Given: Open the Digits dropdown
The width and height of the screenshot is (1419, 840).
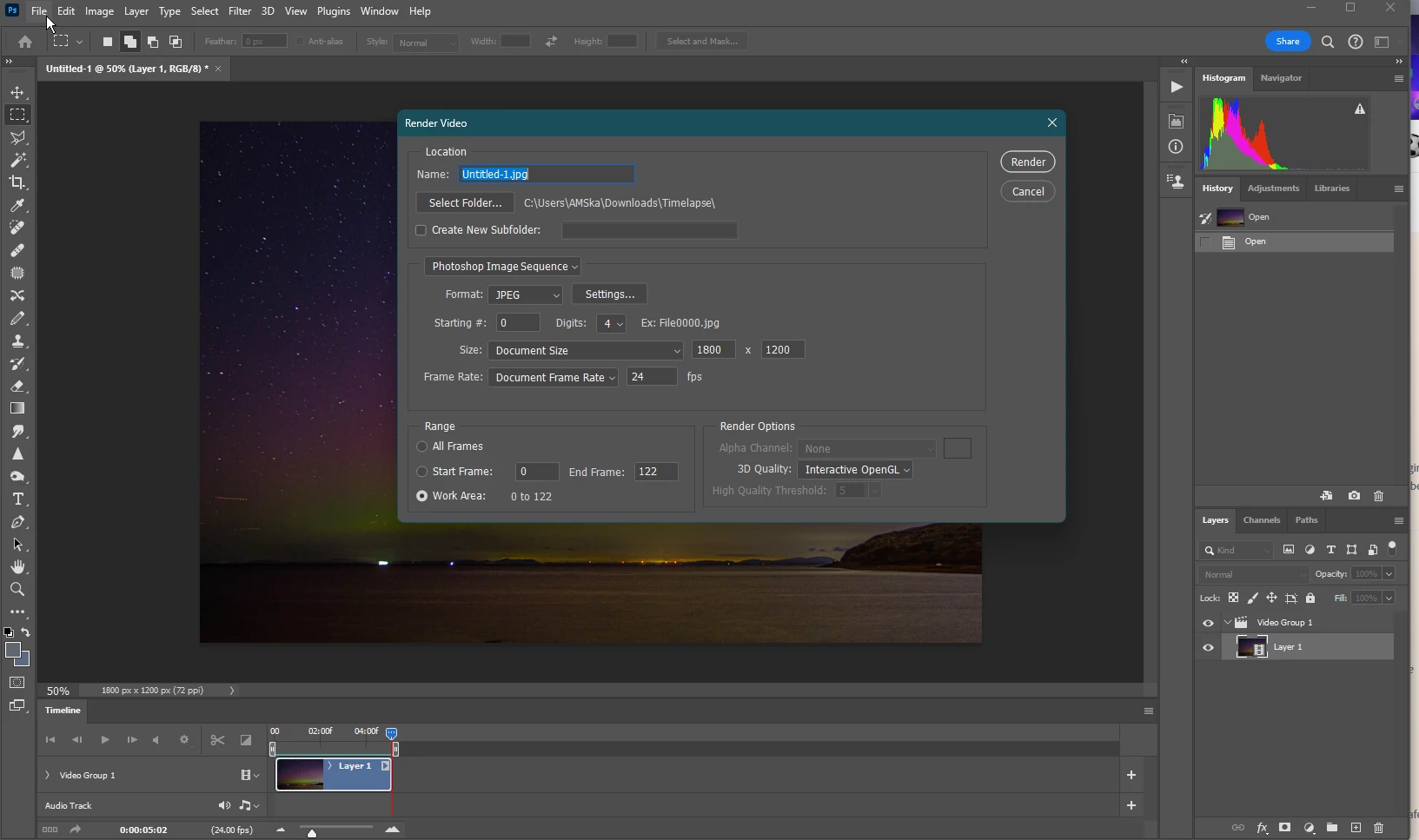Looking at the screenshot, I should click(611, 323).
